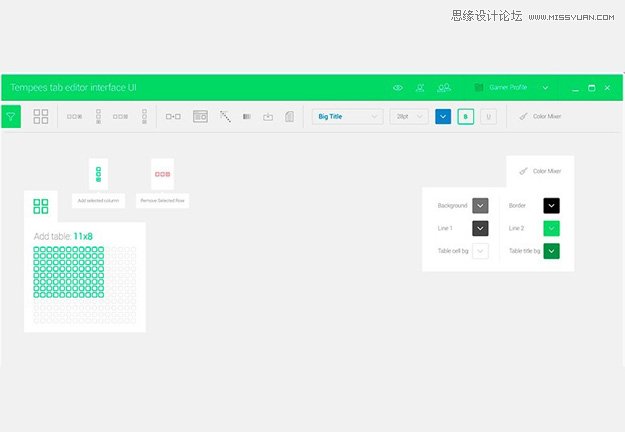
Task: Click the Remove Selected Row label
Action: (x=163, y=200)
